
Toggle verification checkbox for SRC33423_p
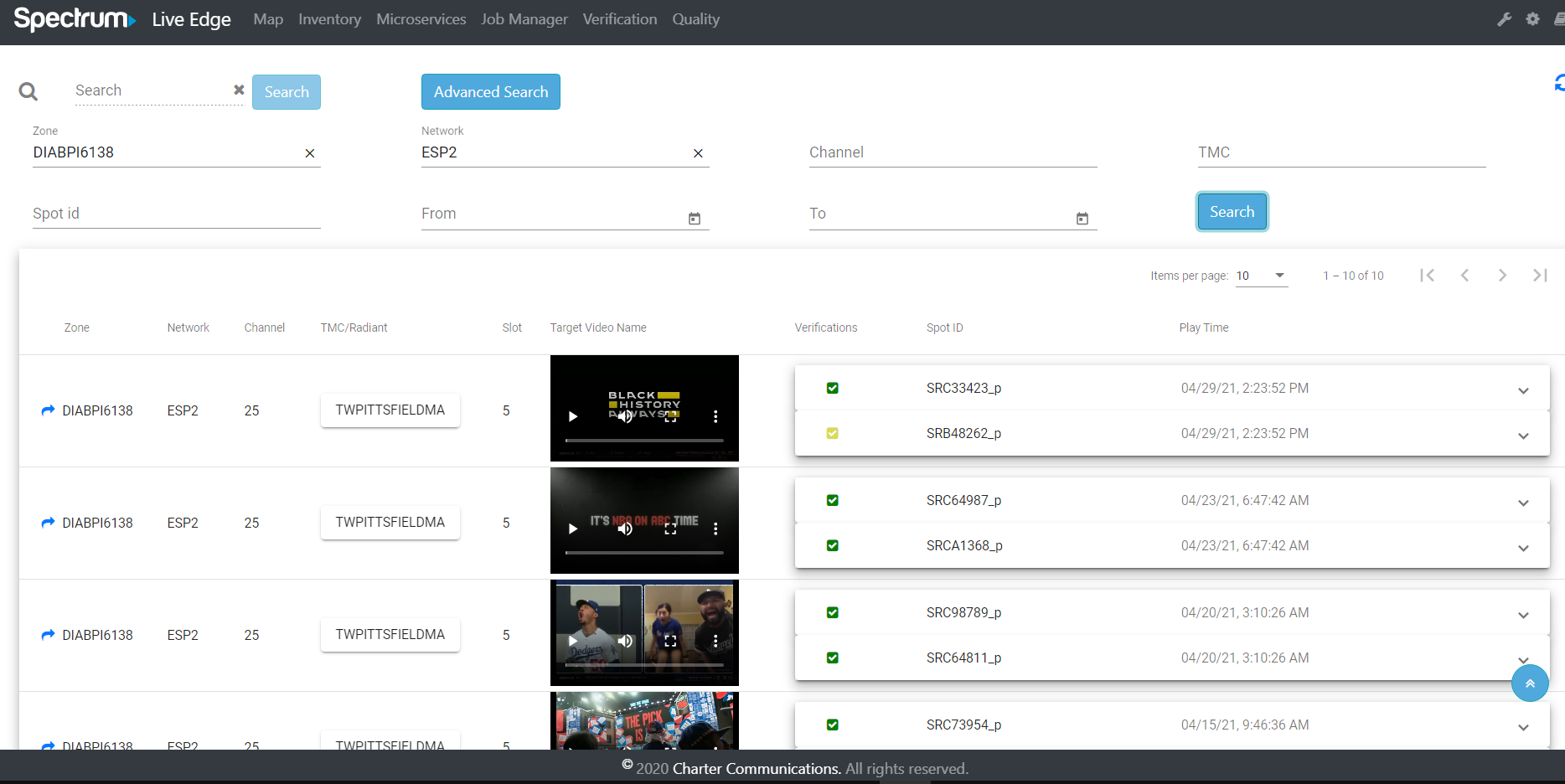833,388
